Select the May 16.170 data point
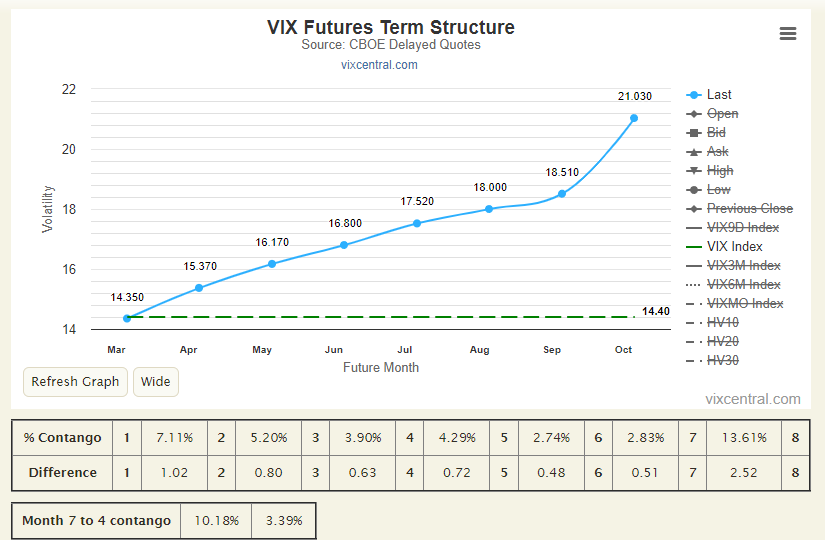The width and height of the screenshot is (825, 540). 272,264
